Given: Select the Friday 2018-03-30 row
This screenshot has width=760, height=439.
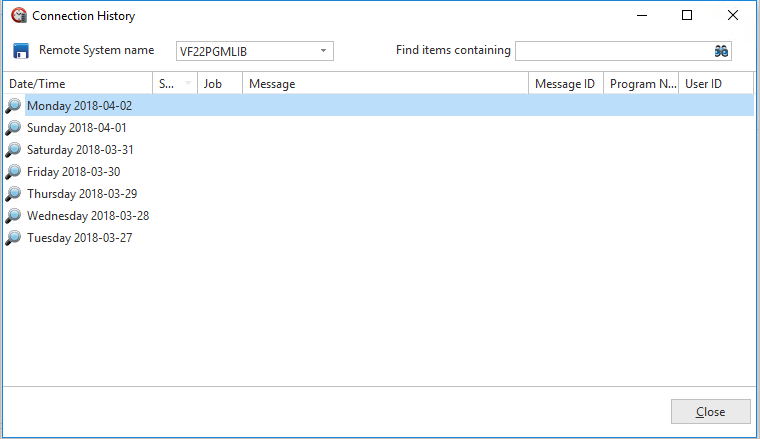Looking at the screenshot, I should [x=379, y=172].
